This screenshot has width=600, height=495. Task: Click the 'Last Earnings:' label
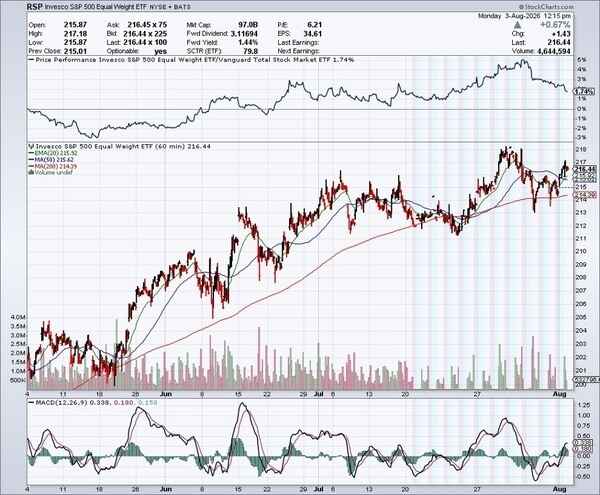[x=298, y=42]
